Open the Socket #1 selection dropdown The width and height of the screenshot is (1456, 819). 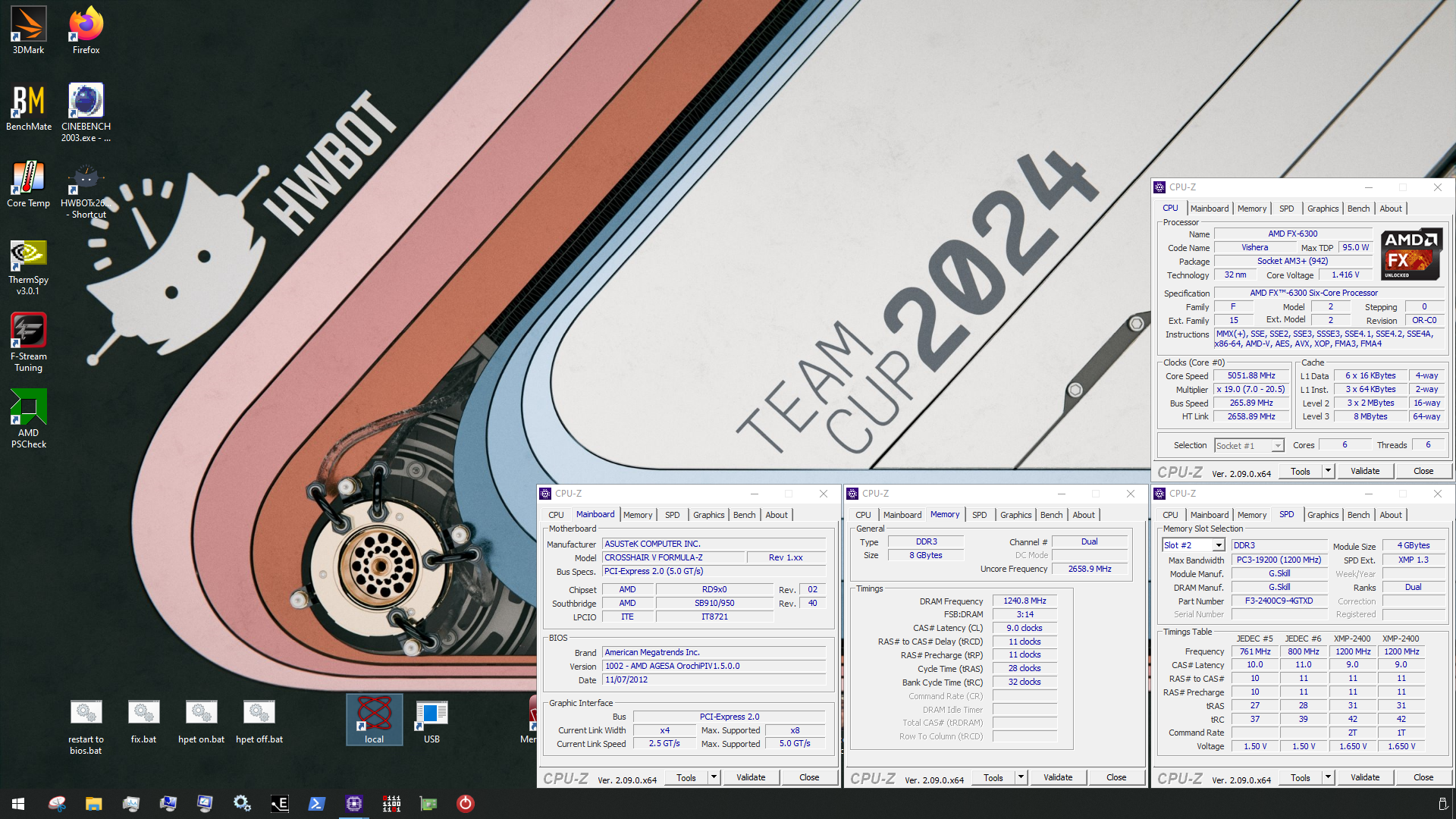pos(1249,446)
